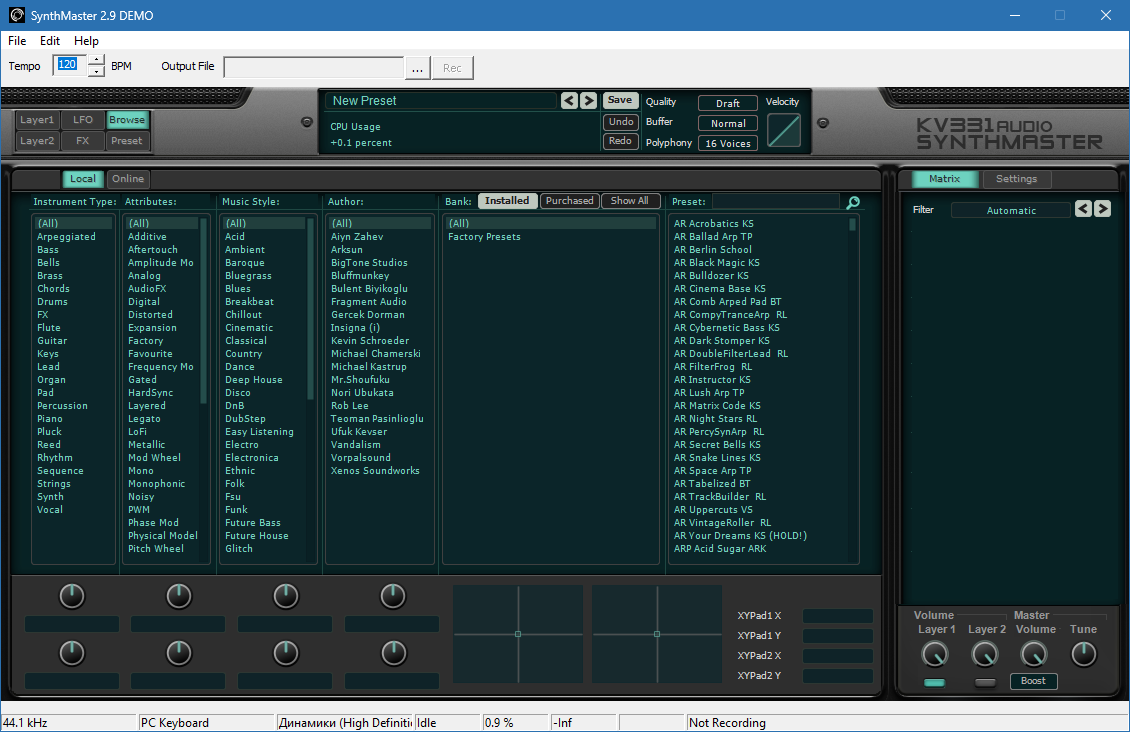Click the Tempo BPM input field
This screenshot has width=1130, height=732.
click(70, 66)
